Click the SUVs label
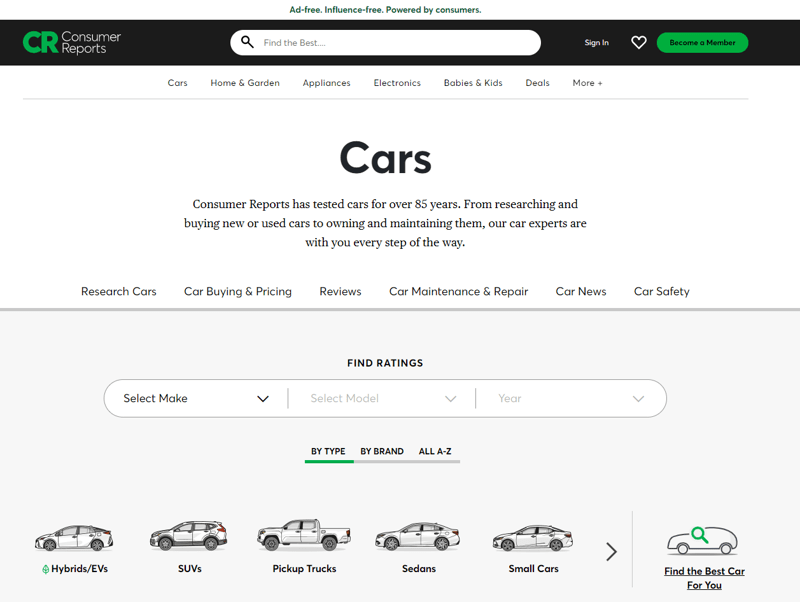This screenshot has width=800, height=602. click(x=190, y=568)
